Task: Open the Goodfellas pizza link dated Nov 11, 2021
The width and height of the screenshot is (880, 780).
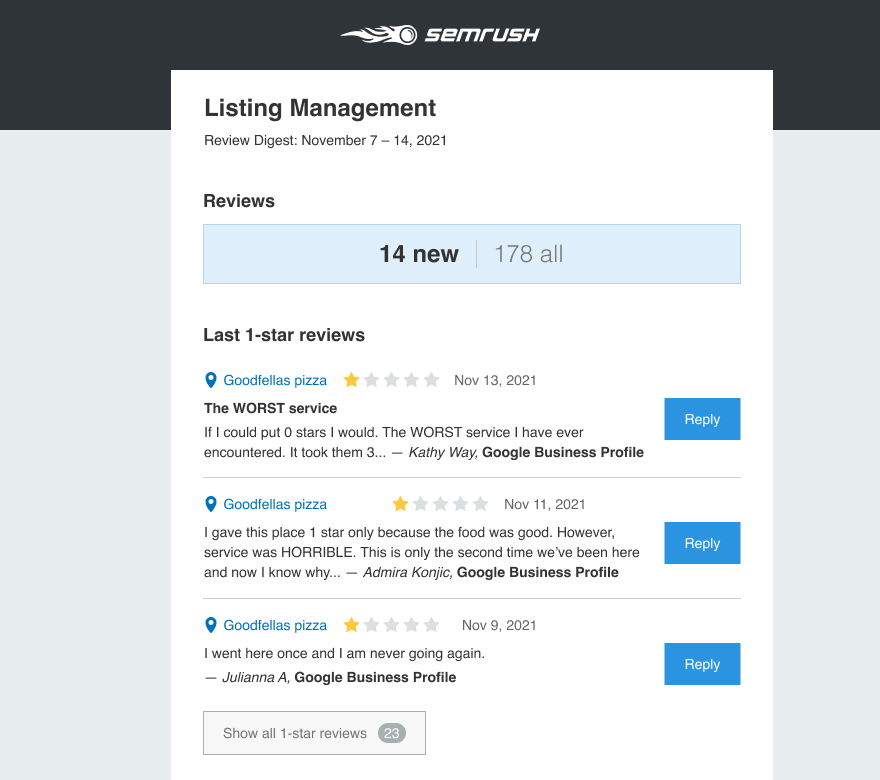Action: (275, 504)
